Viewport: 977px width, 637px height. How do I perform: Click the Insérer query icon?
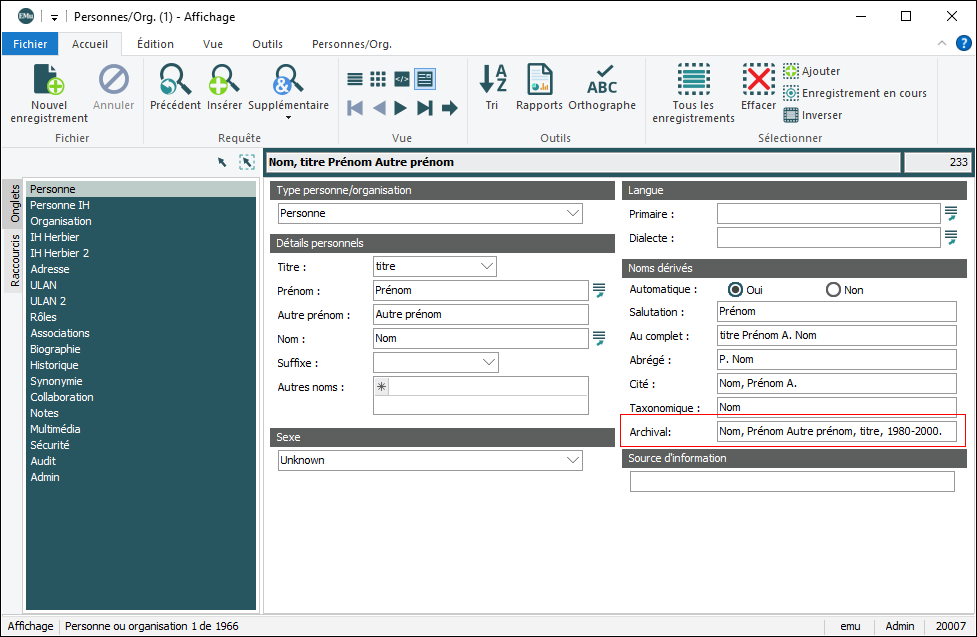pyautogui.click(x=224, y=80)
